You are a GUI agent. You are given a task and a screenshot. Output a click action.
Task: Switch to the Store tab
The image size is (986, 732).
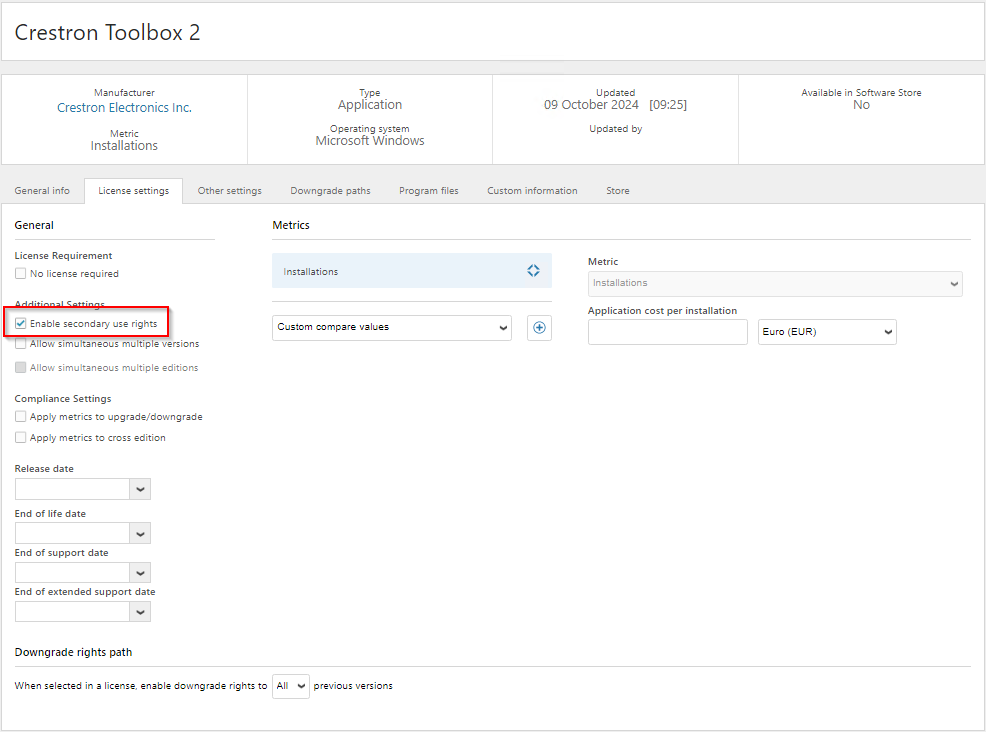618,191
